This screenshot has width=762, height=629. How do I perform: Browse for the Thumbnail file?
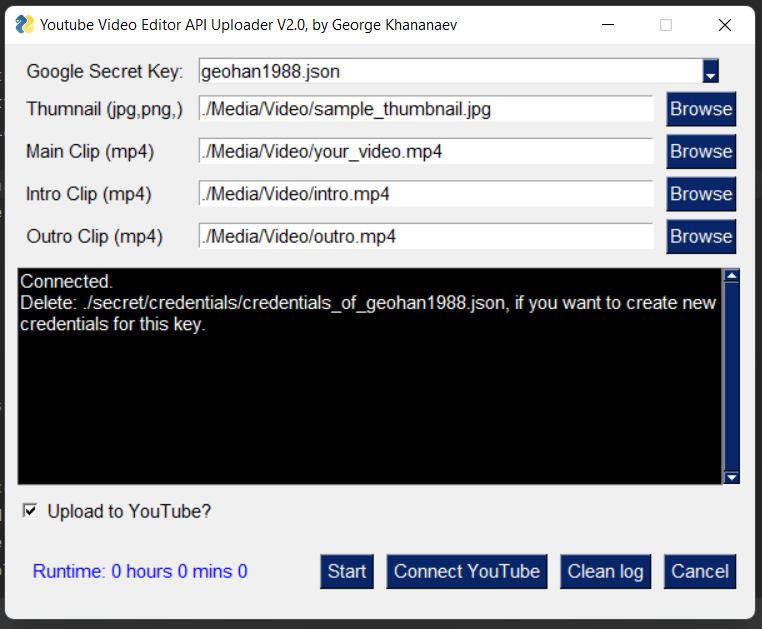point(701,109)
